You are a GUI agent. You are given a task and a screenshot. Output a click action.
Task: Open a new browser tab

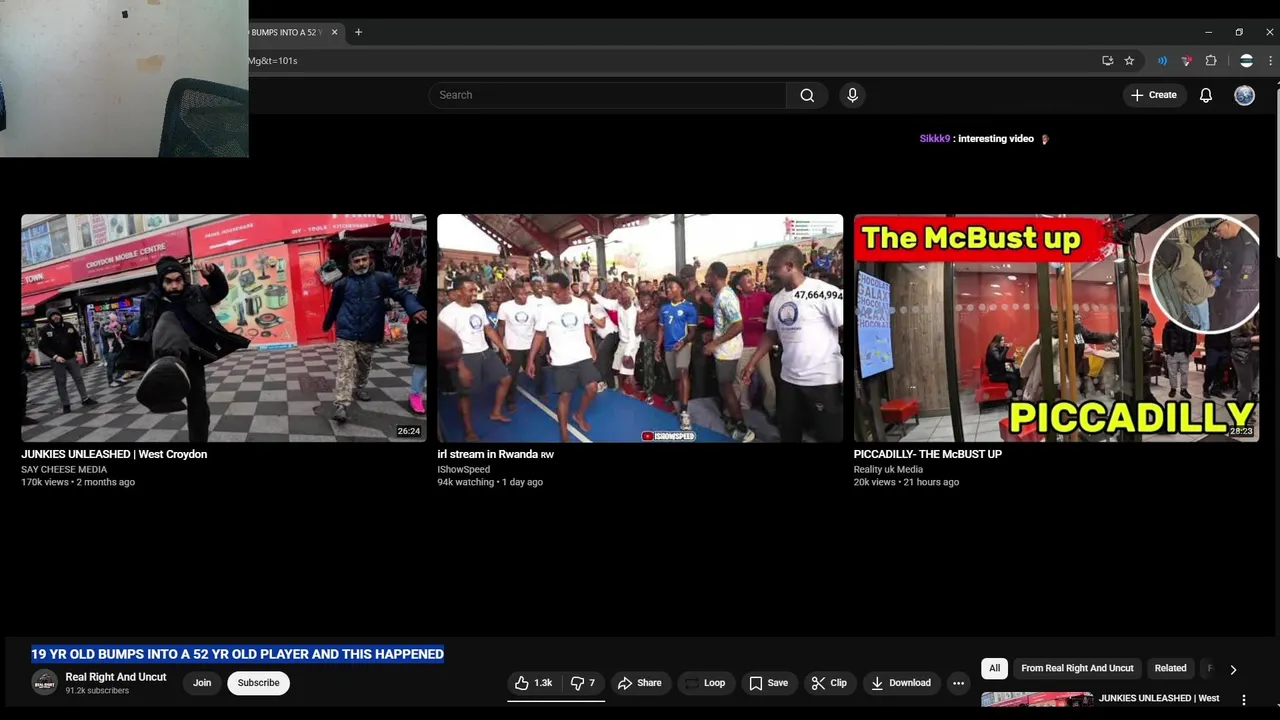point(358,32)
